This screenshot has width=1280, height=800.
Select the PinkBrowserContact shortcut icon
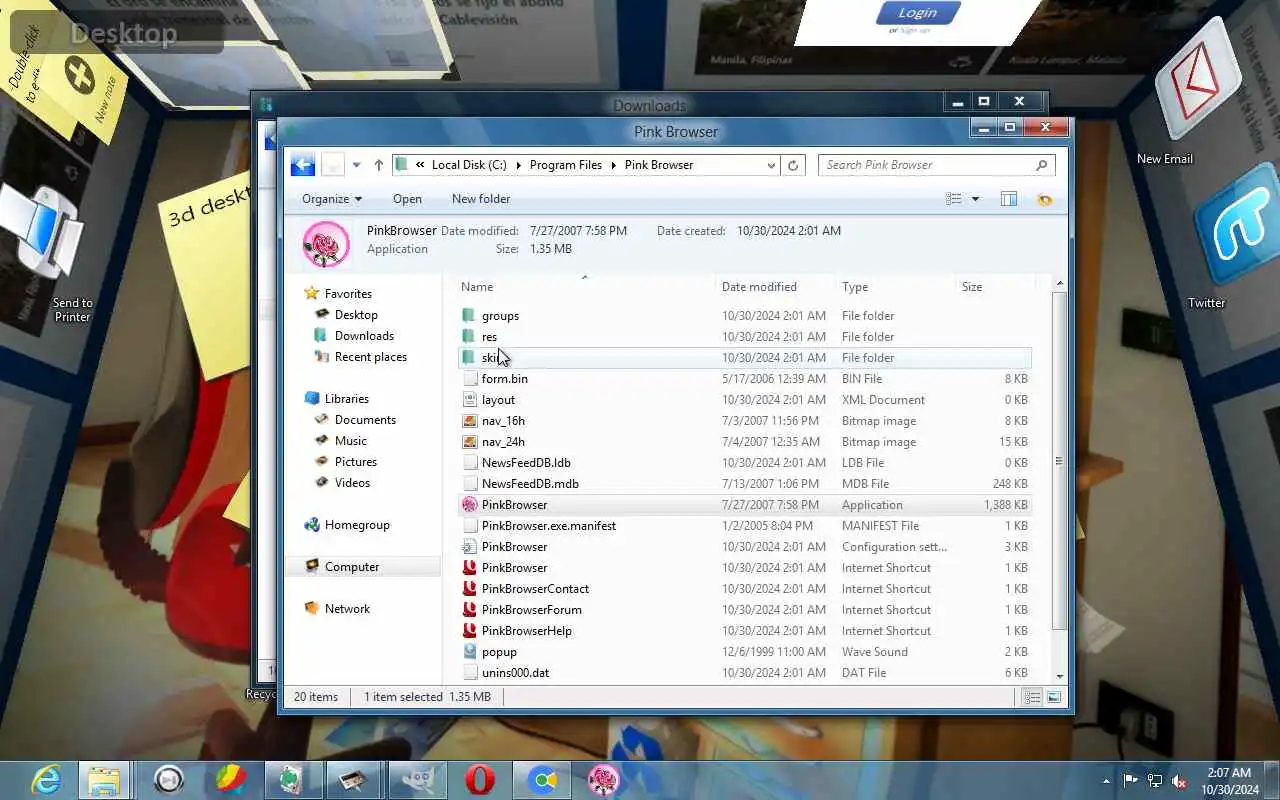(x=470, y=589)
